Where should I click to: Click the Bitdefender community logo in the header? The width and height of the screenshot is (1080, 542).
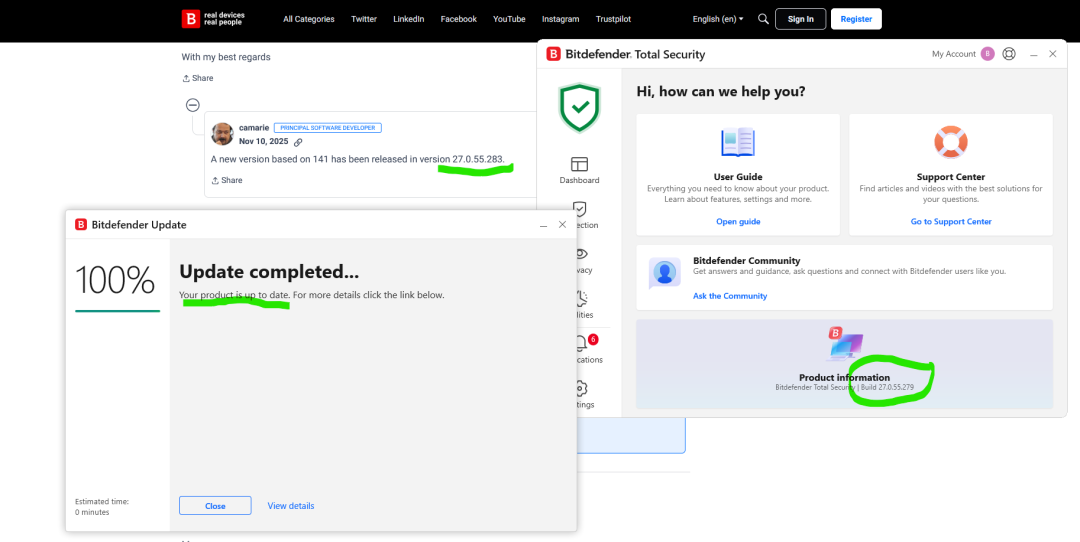(212, 19)
